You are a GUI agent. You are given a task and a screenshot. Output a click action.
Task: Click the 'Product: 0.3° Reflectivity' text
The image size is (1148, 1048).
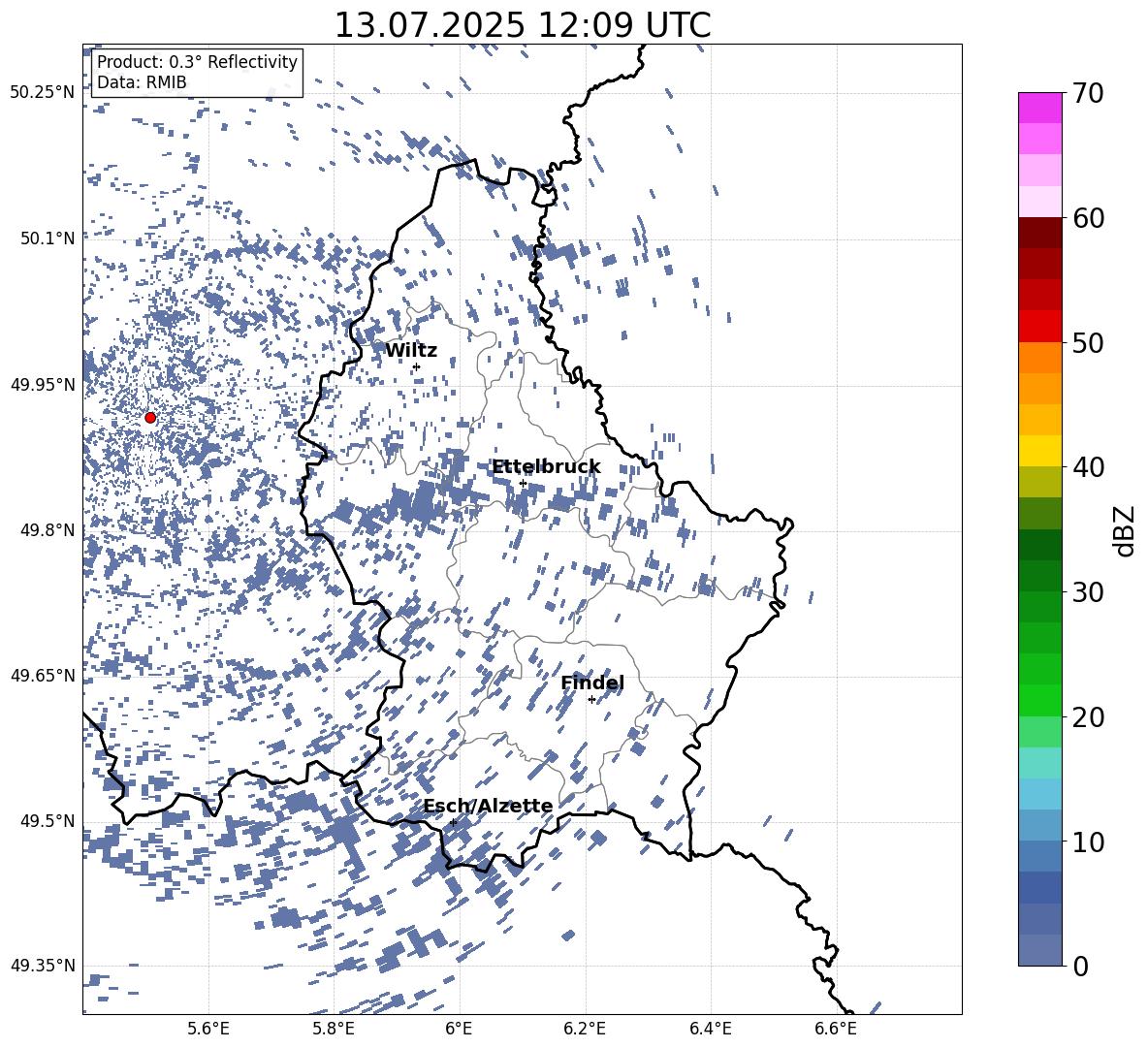[198, 62]
